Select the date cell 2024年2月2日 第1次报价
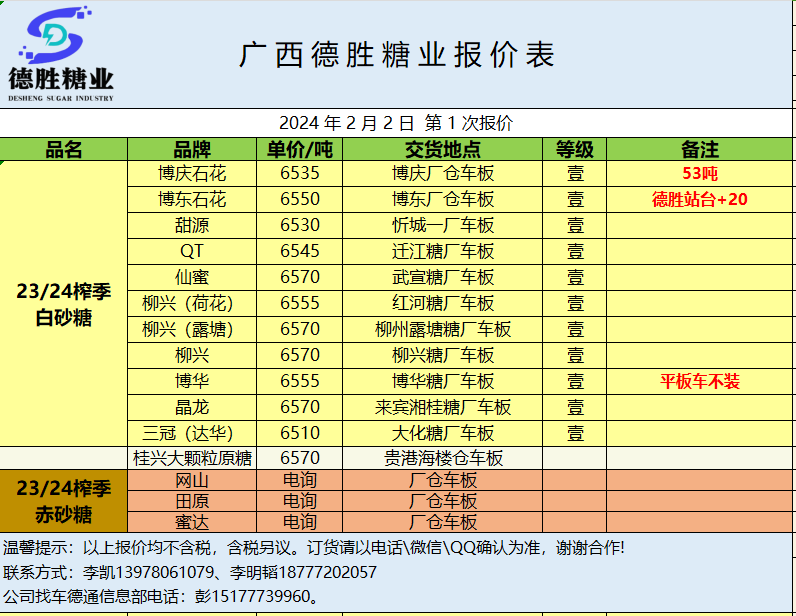The height and width of the screenshot is (616, 796). click(396, 123)
